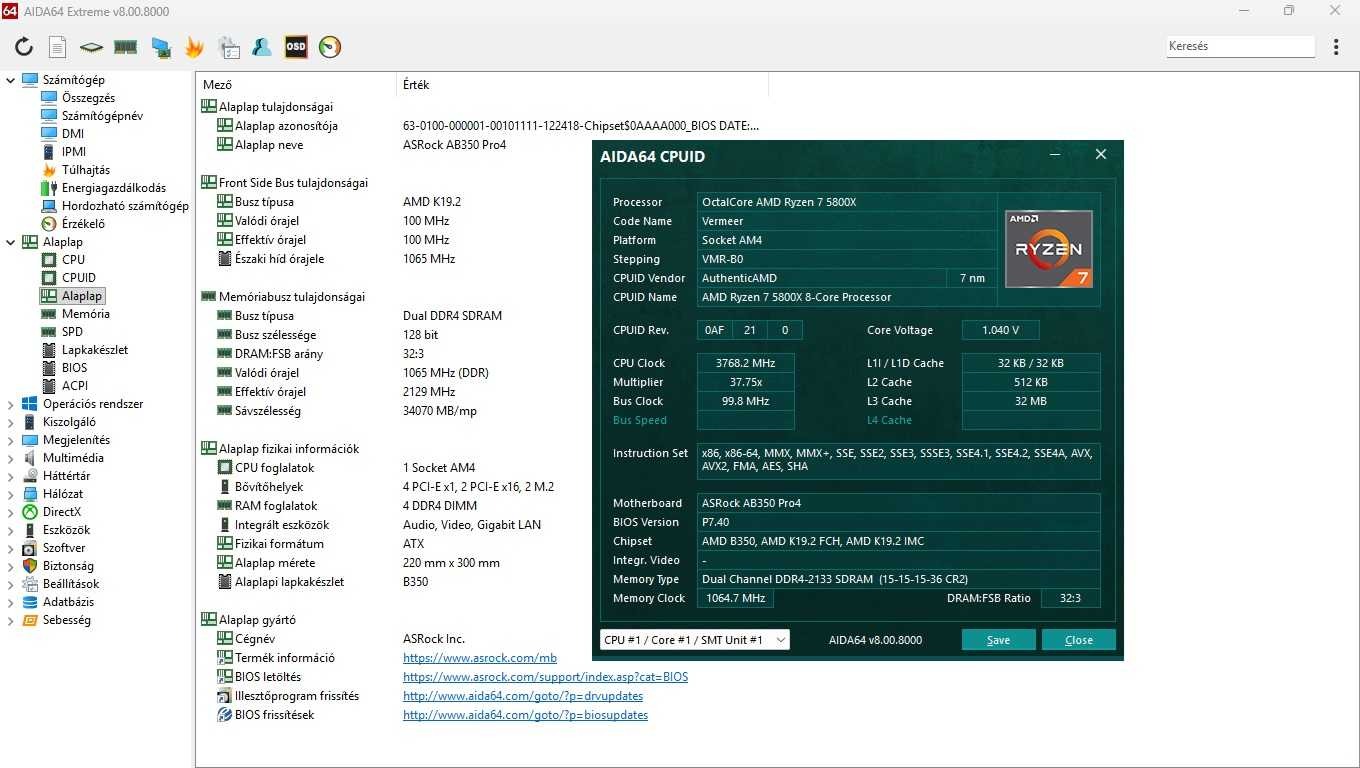Image resolution: width=1360 pixels, height=768 pixels.
Task: Expand the Kiszolgáló tree node
Action: 10,422
